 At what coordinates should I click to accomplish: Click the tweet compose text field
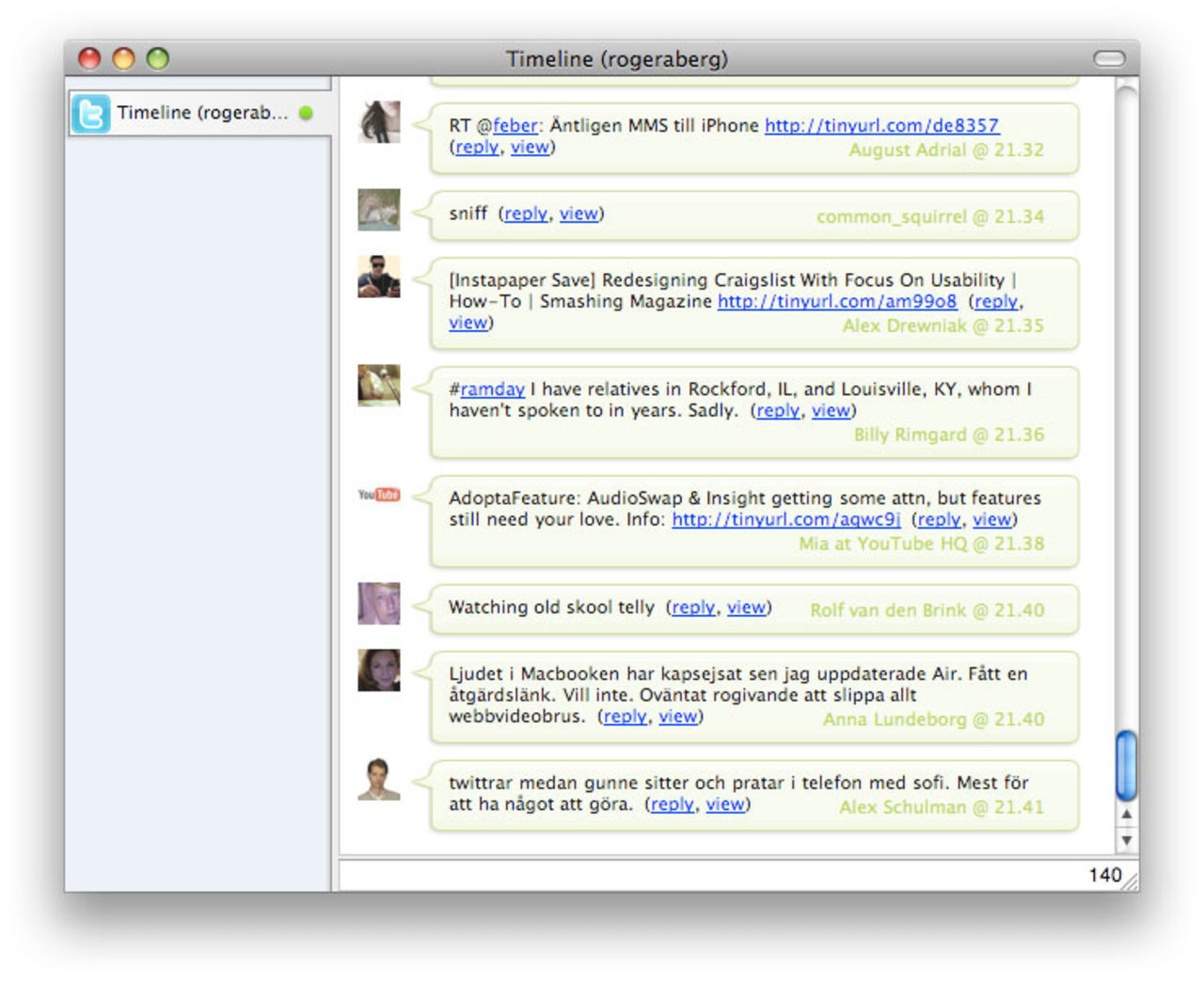[x=705, y=875]
